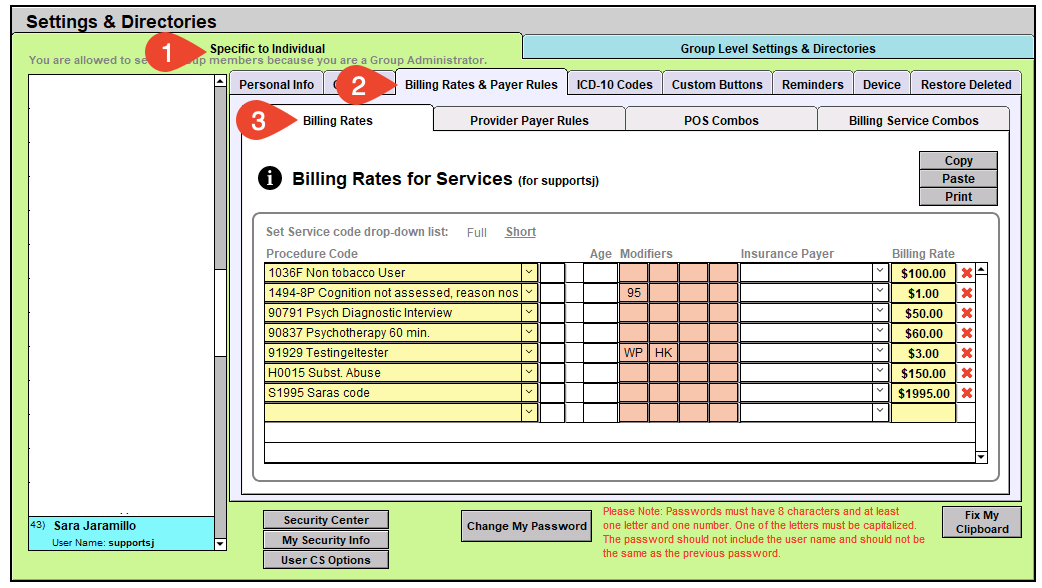Delete the H0015 Subst. Abuse row

tap(967, 373)
